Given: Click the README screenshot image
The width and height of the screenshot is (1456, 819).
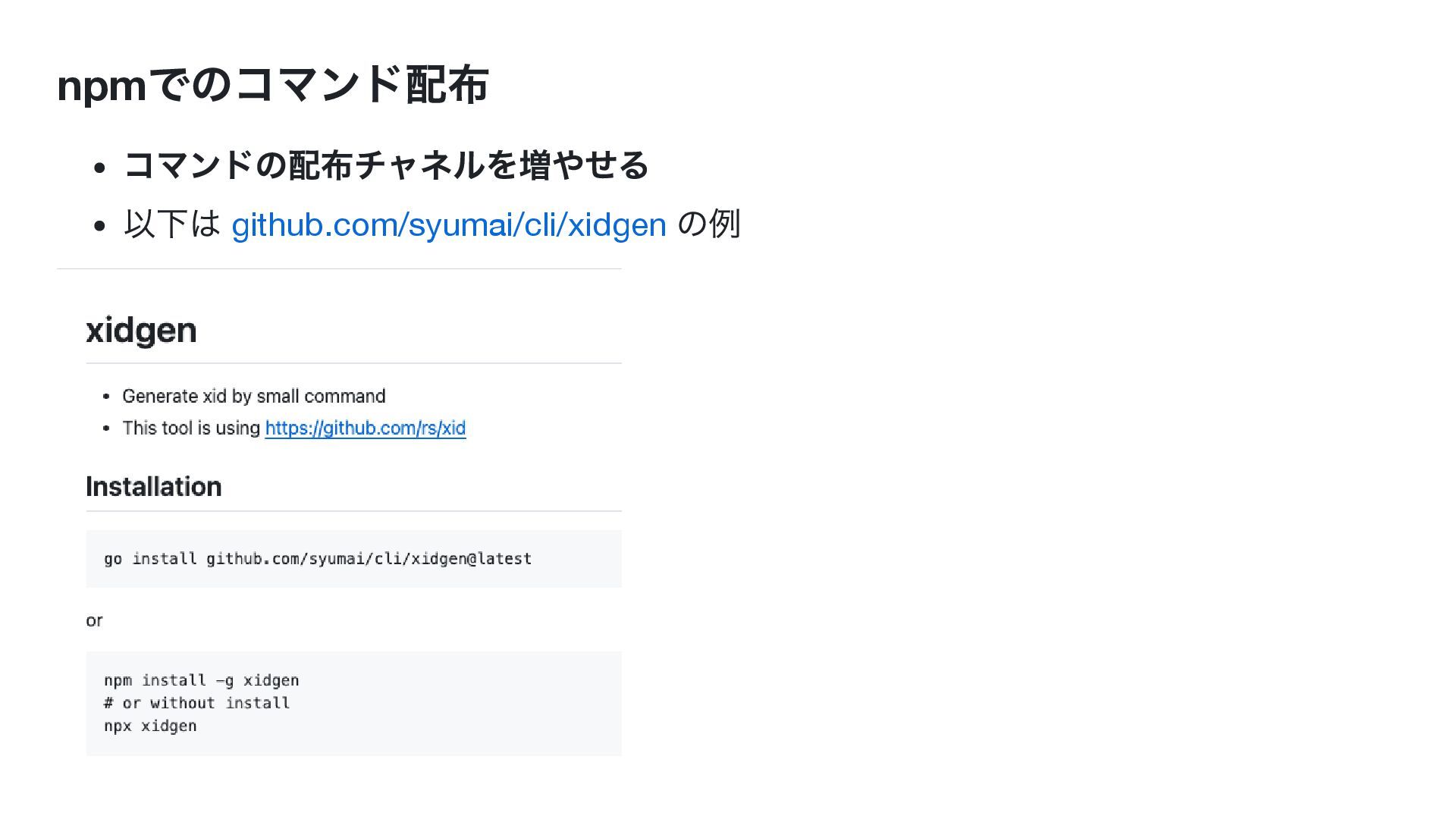Looking at the screenshot, I should [x=339, y=513].
